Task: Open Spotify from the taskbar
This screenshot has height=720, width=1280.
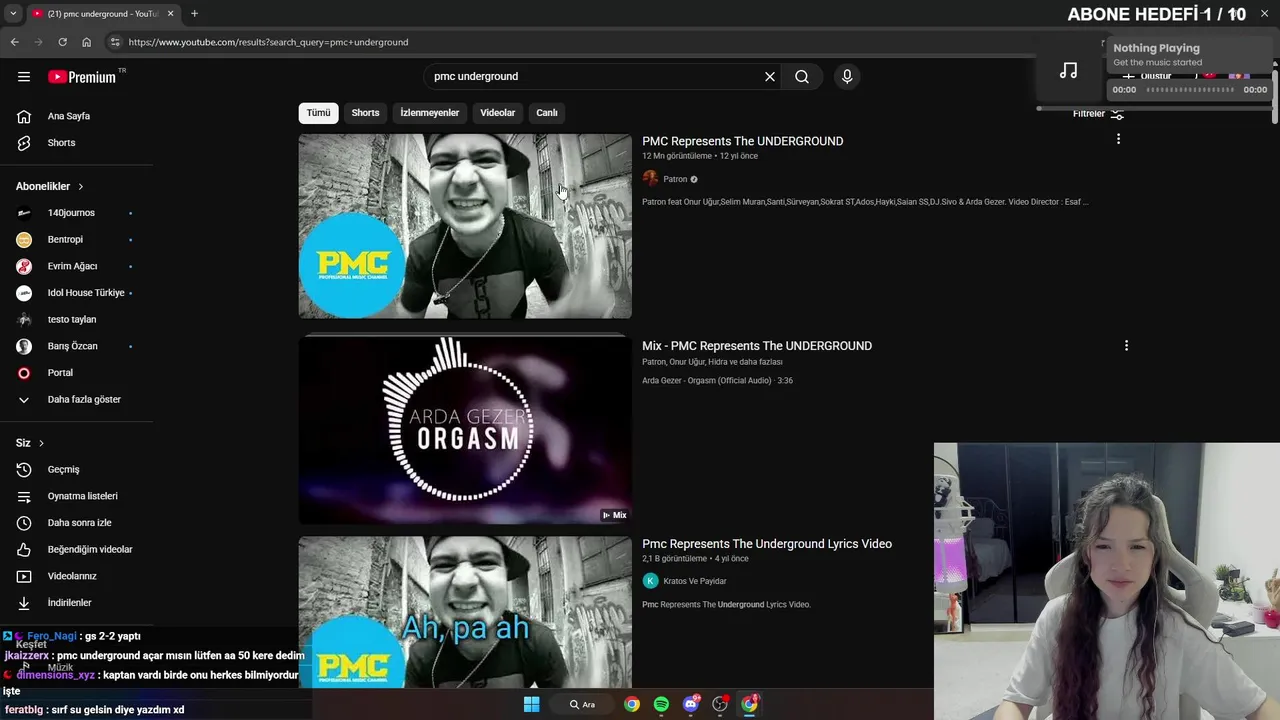Action: pos(661,704)
